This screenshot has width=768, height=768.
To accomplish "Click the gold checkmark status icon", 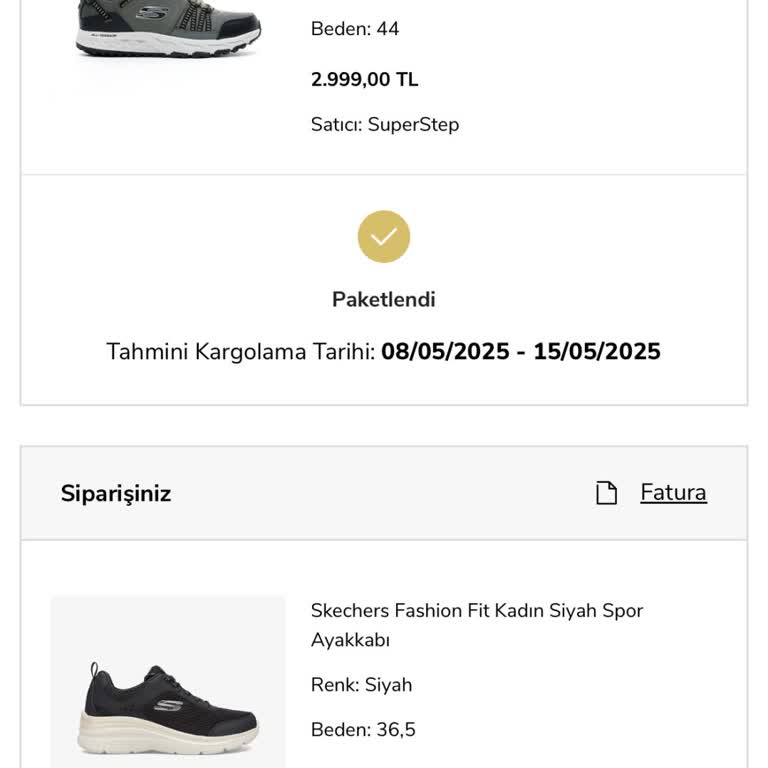I will (x=384, y=237).
